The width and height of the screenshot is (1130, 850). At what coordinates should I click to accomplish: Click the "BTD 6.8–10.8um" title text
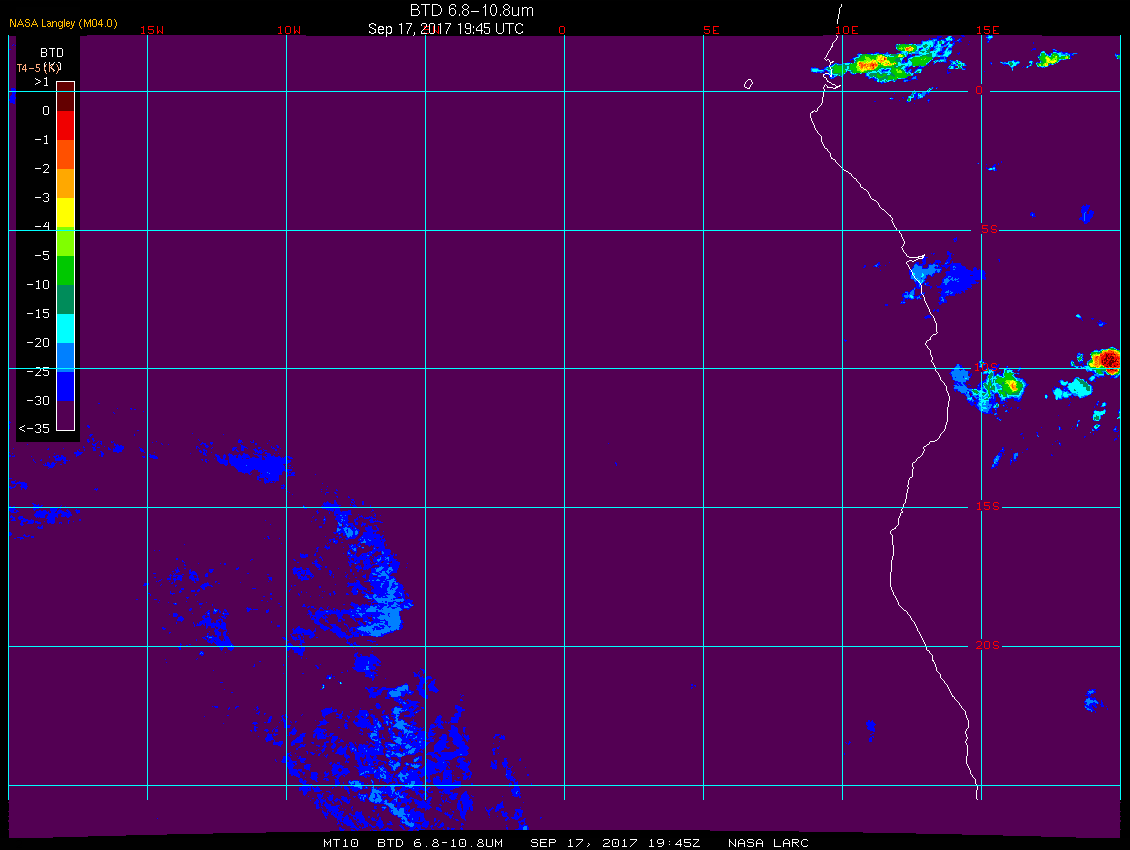471,10
